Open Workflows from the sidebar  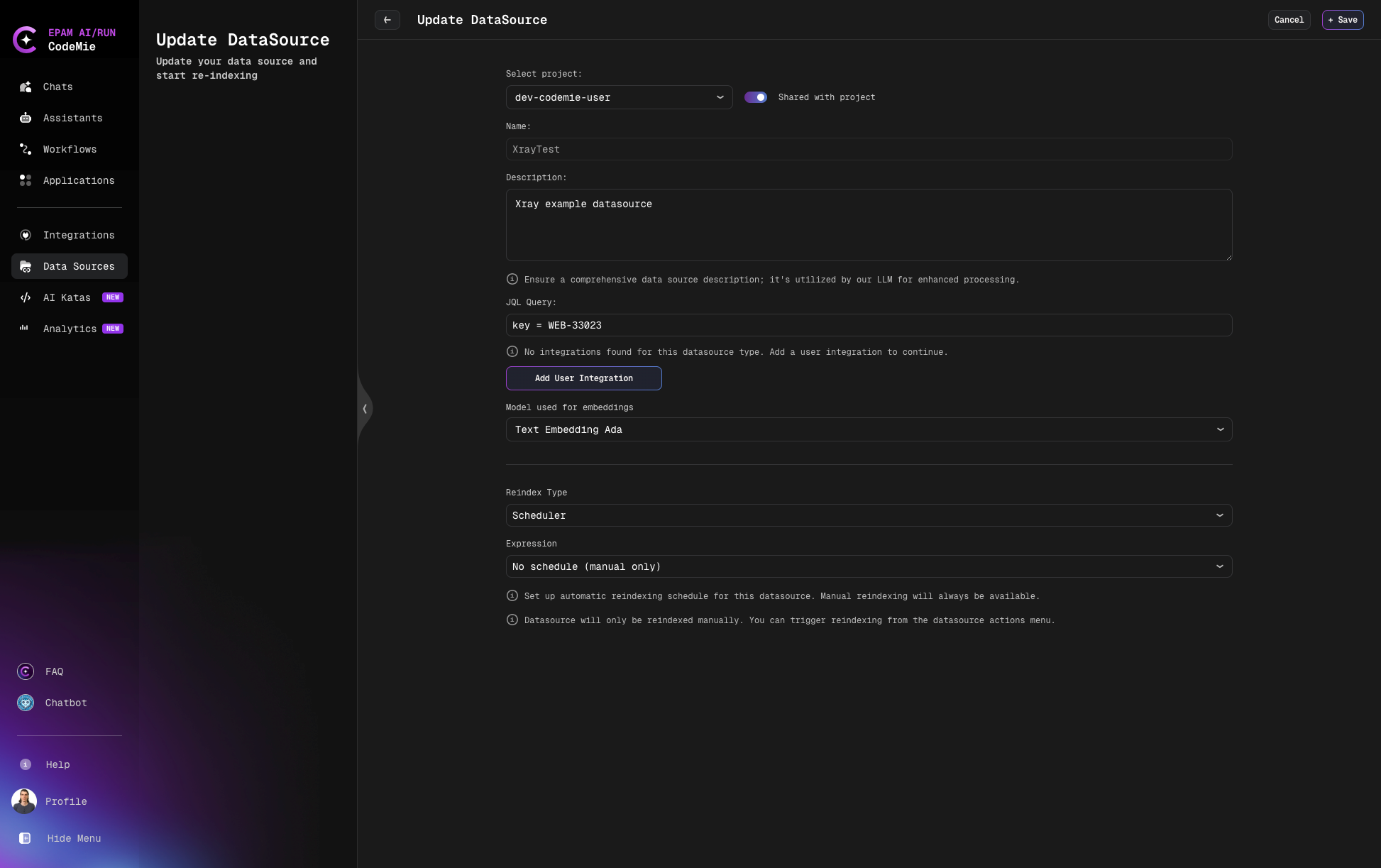coord(69,149)
